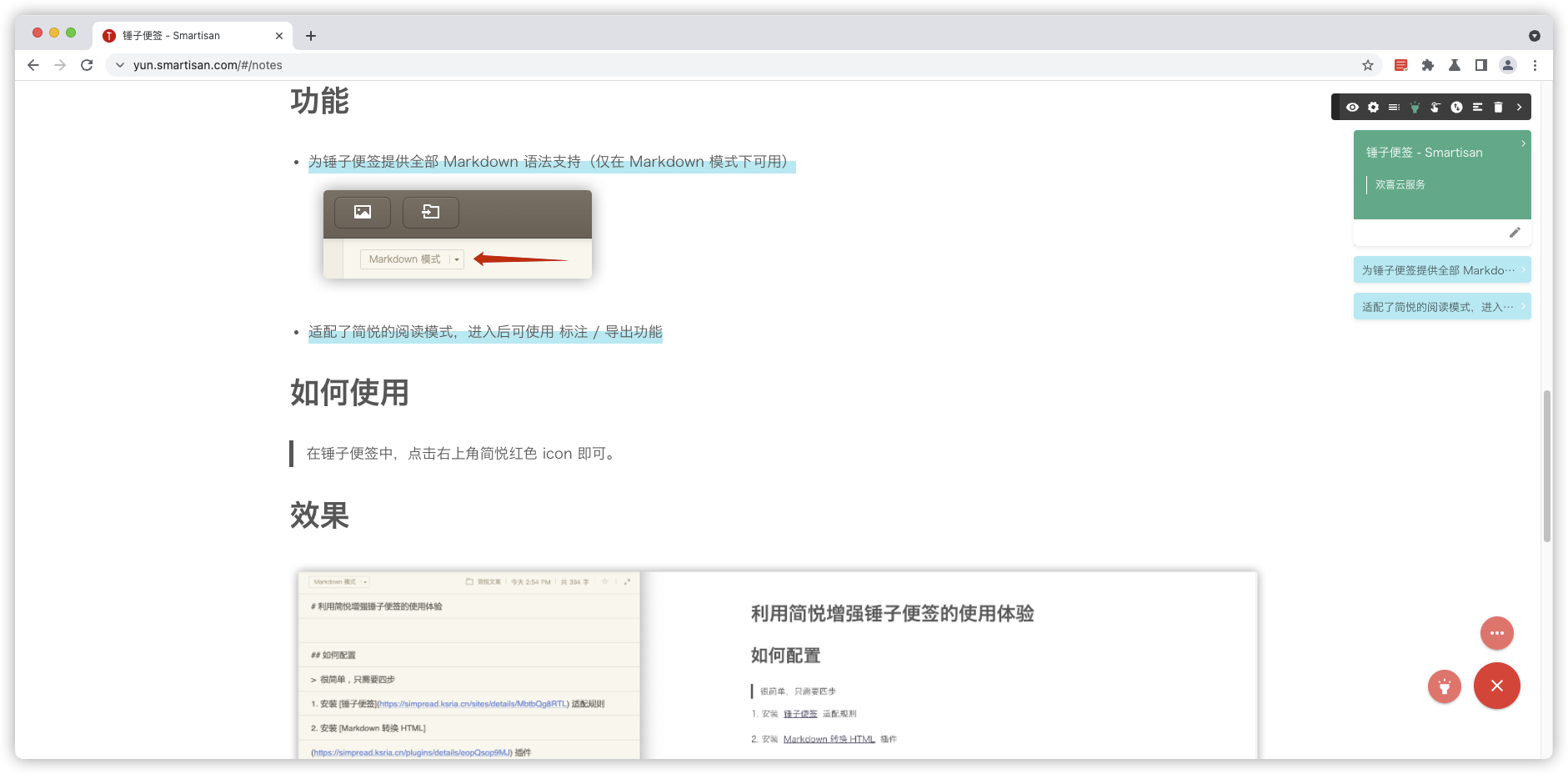Click the sort arrows circle icon

tap(1456, 107)
